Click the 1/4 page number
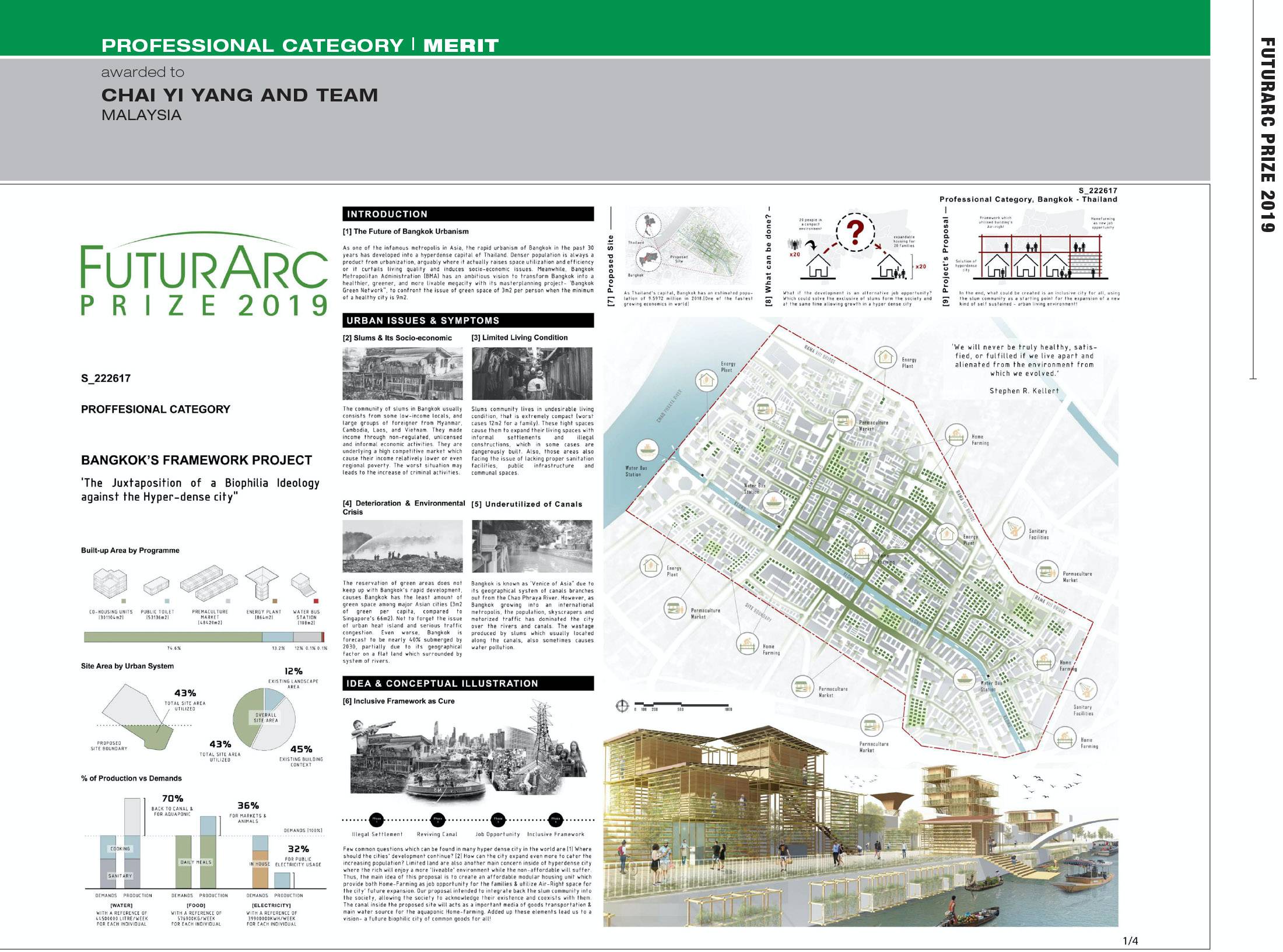This screenshot has height=952, width=1283. point(1130,940)
